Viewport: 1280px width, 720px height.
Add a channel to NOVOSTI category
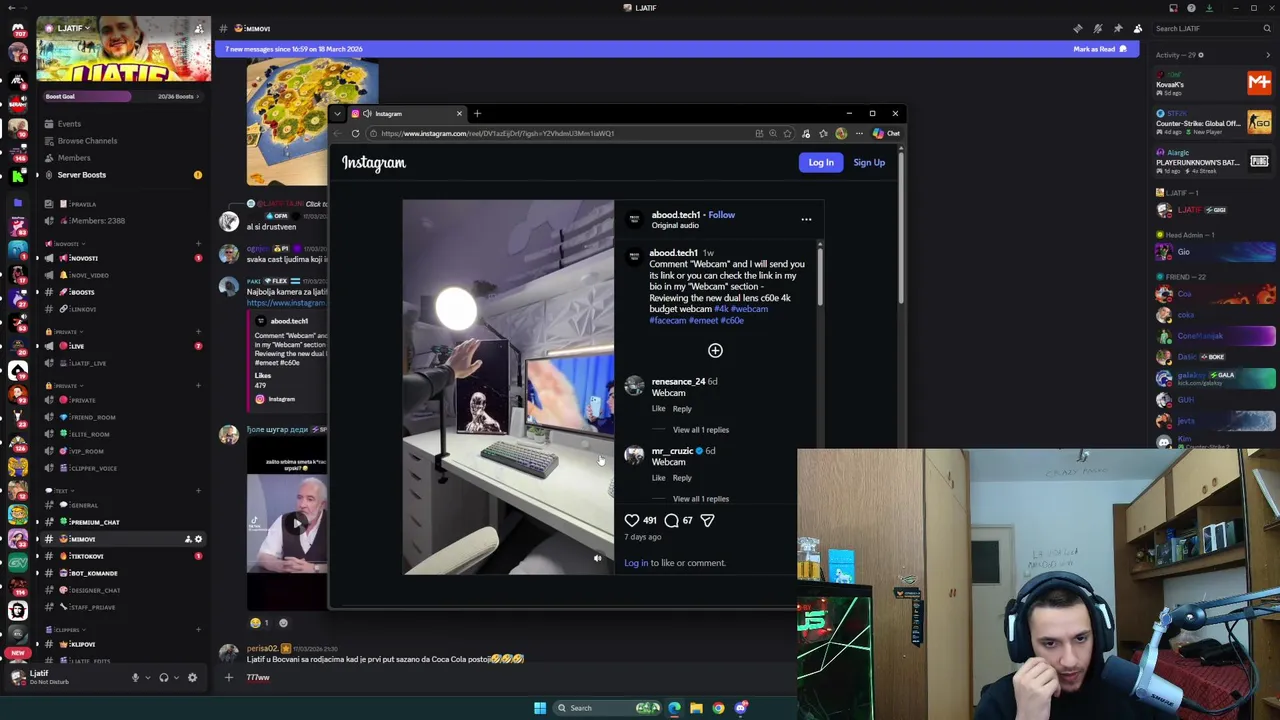(x=198, y=244)
